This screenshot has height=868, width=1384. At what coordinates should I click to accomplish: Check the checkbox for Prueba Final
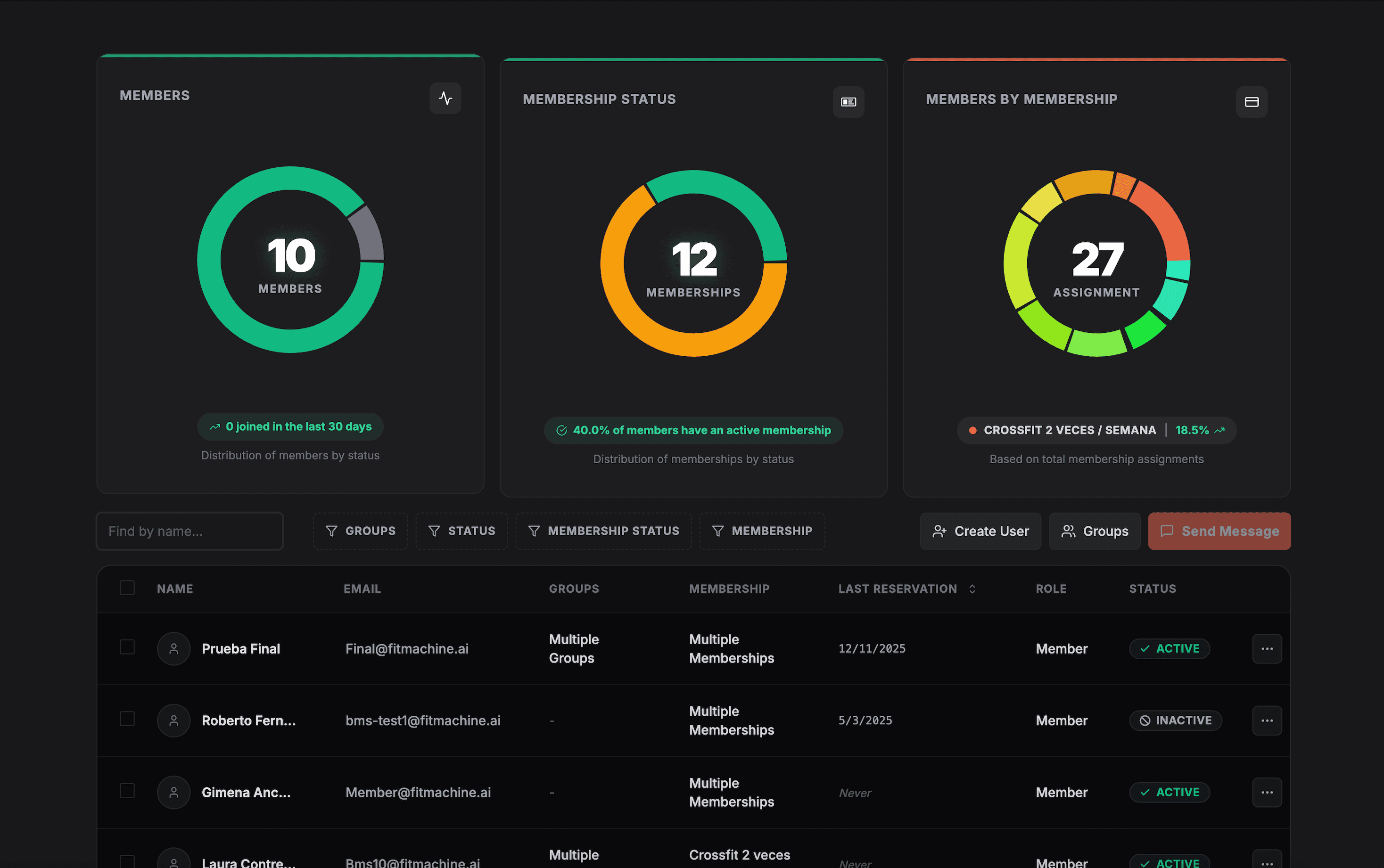(127, 648)
